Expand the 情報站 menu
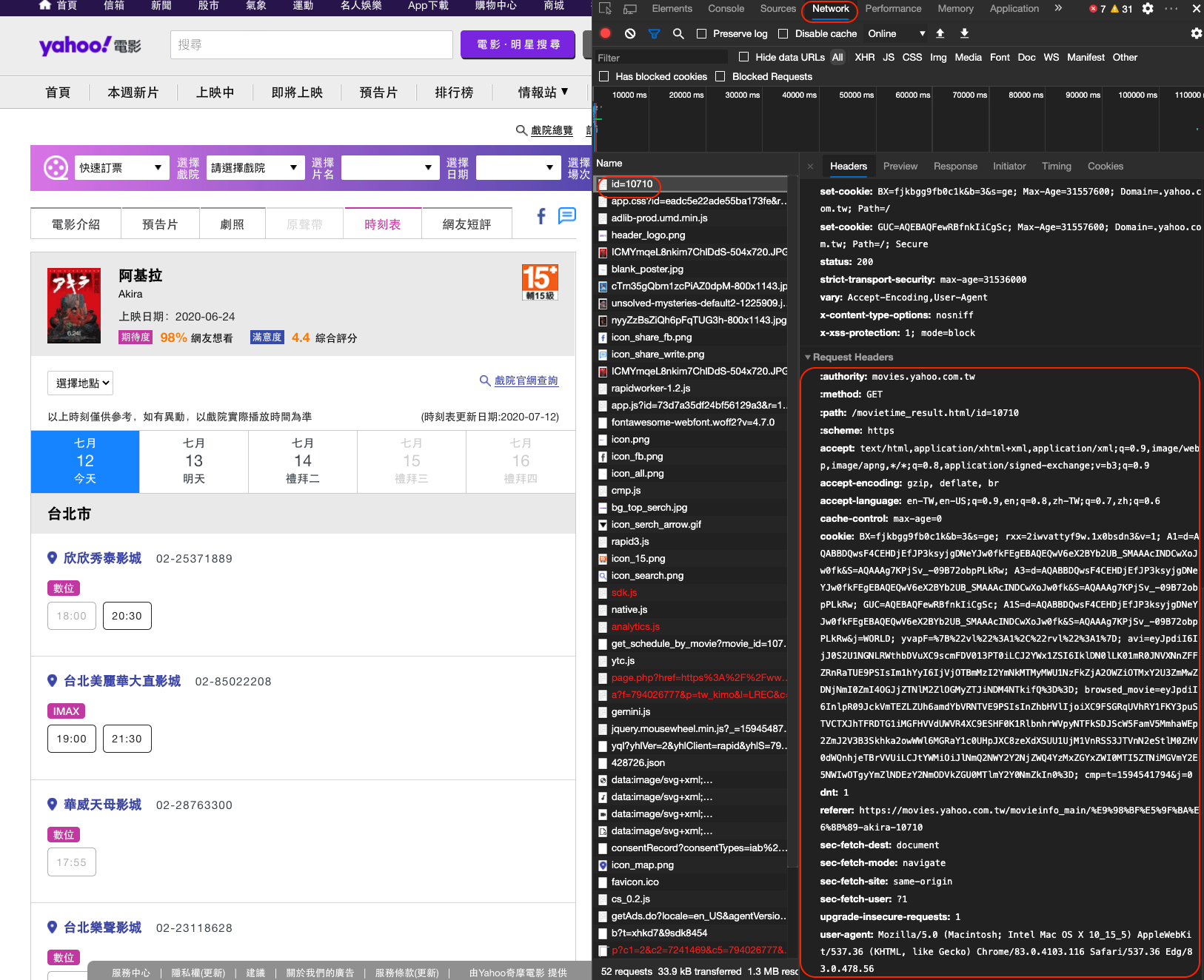 point(543,93)
